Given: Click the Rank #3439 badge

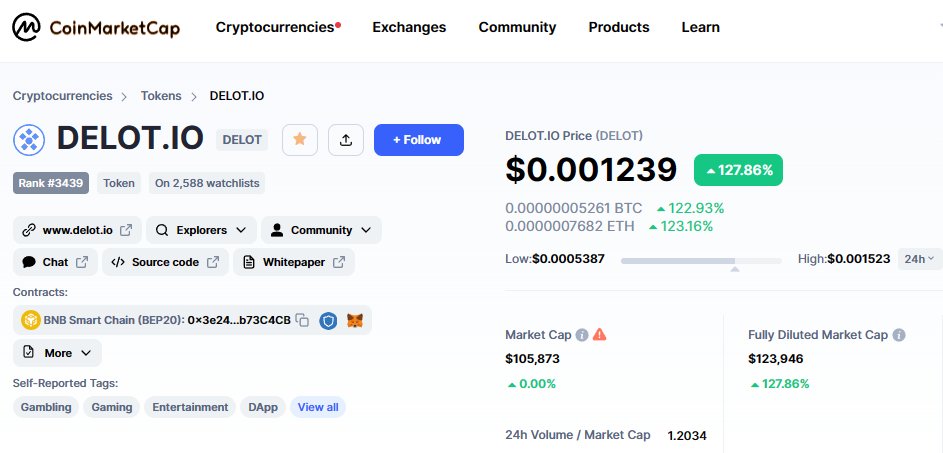Looking at the screenshot, I should 51,183.
